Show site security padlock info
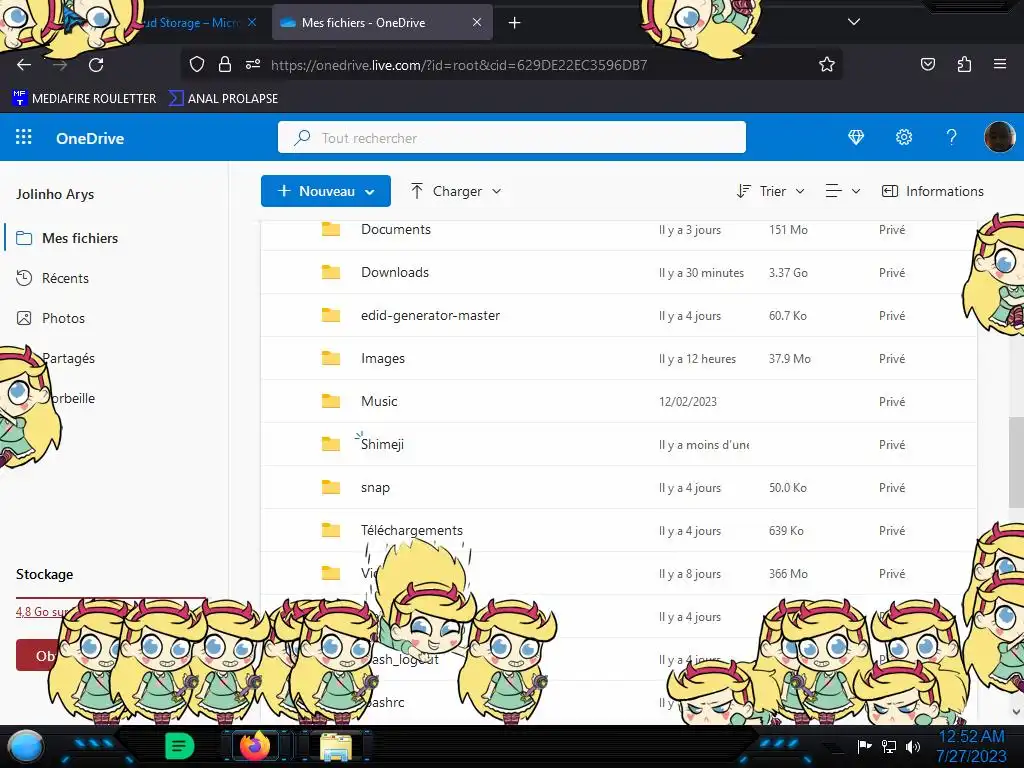This screenshot has width=1024, height=768. tap(225, 64)
